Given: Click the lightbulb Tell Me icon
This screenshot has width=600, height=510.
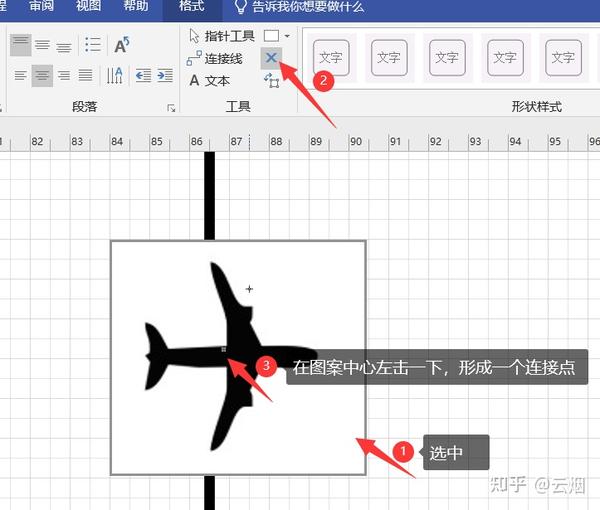Looking at the screenshot, I should (240, 7).
